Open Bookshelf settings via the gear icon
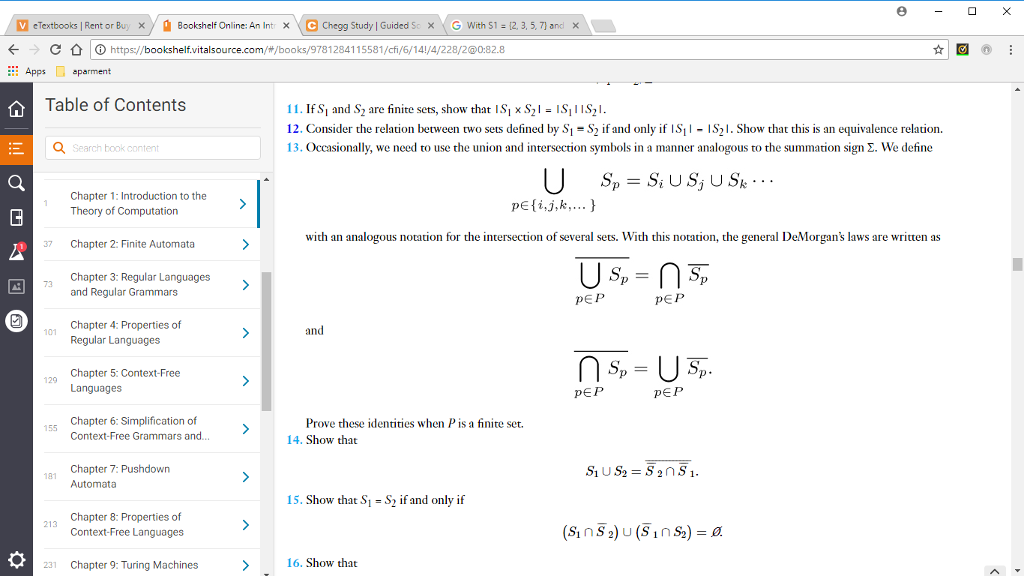This screenshot has height=576, width=1024. 15,560
